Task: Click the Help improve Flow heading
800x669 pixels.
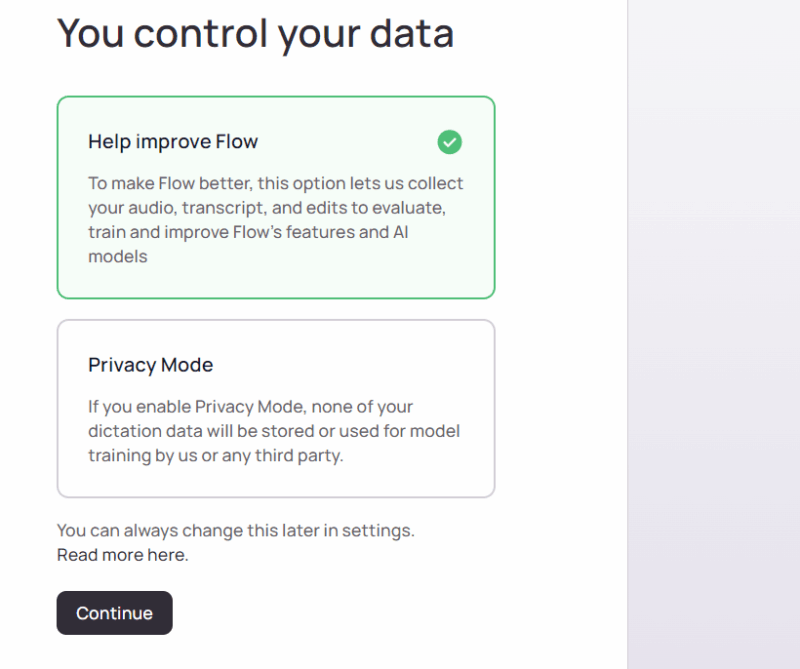Action: tap(172, 142)
